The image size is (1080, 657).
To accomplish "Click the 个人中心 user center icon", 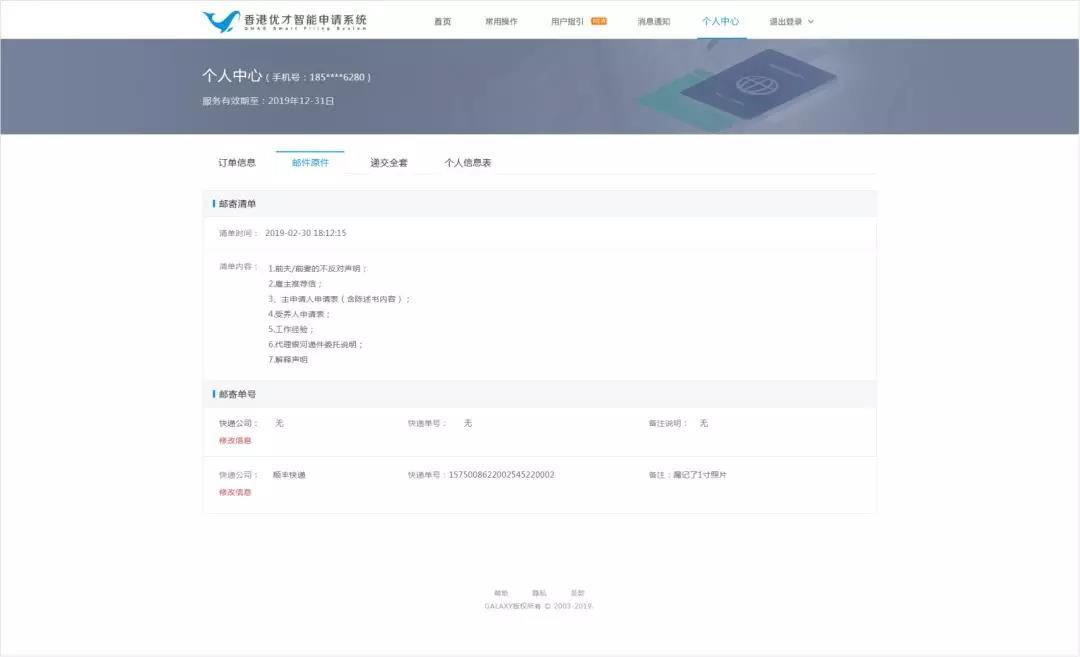I will tap(721, 20).
